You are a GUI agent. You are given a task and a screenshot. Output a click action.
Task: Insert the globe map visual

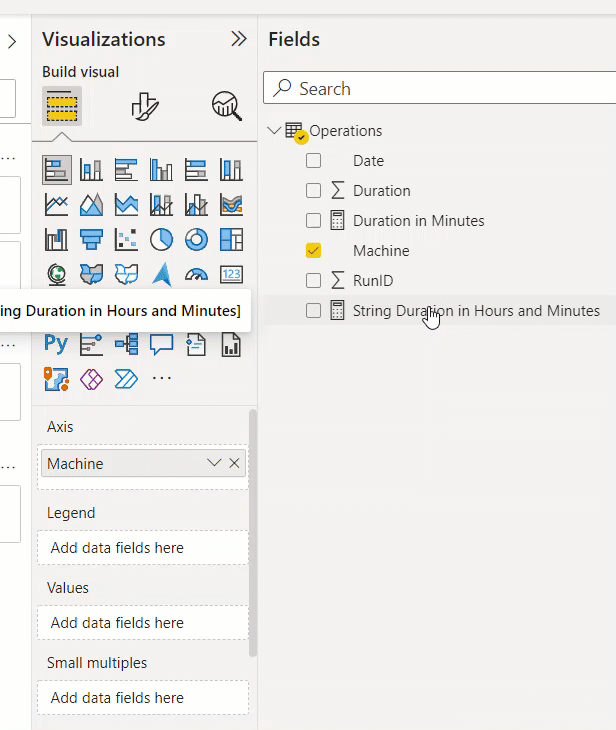point(57,274)
